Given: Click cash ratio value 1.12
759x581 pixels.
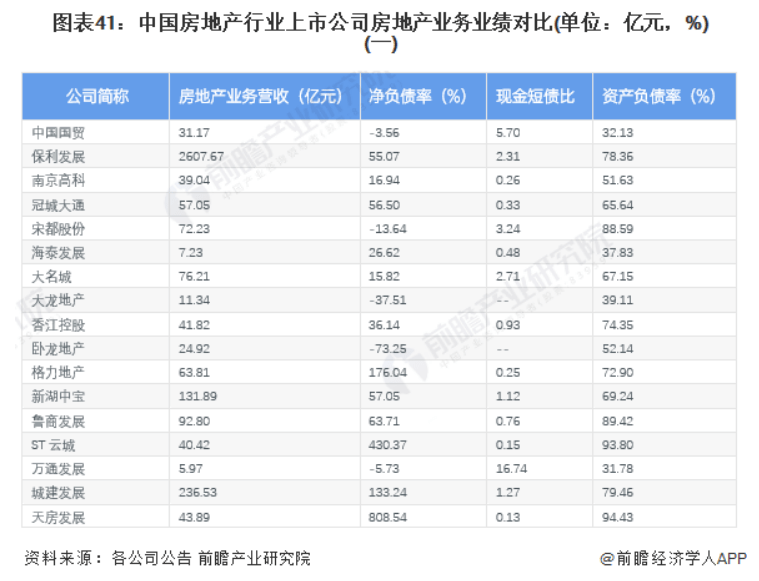Looking at the screenshot, I should (x=508, y=396).
